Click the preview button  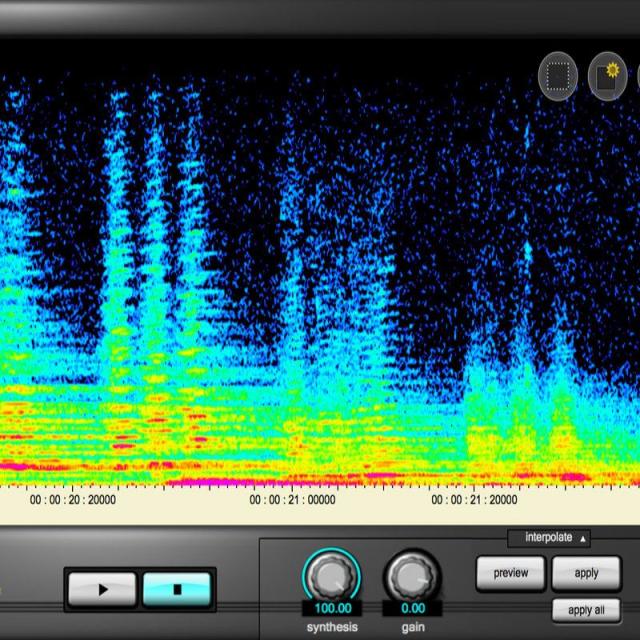click(x=510, y=574)
